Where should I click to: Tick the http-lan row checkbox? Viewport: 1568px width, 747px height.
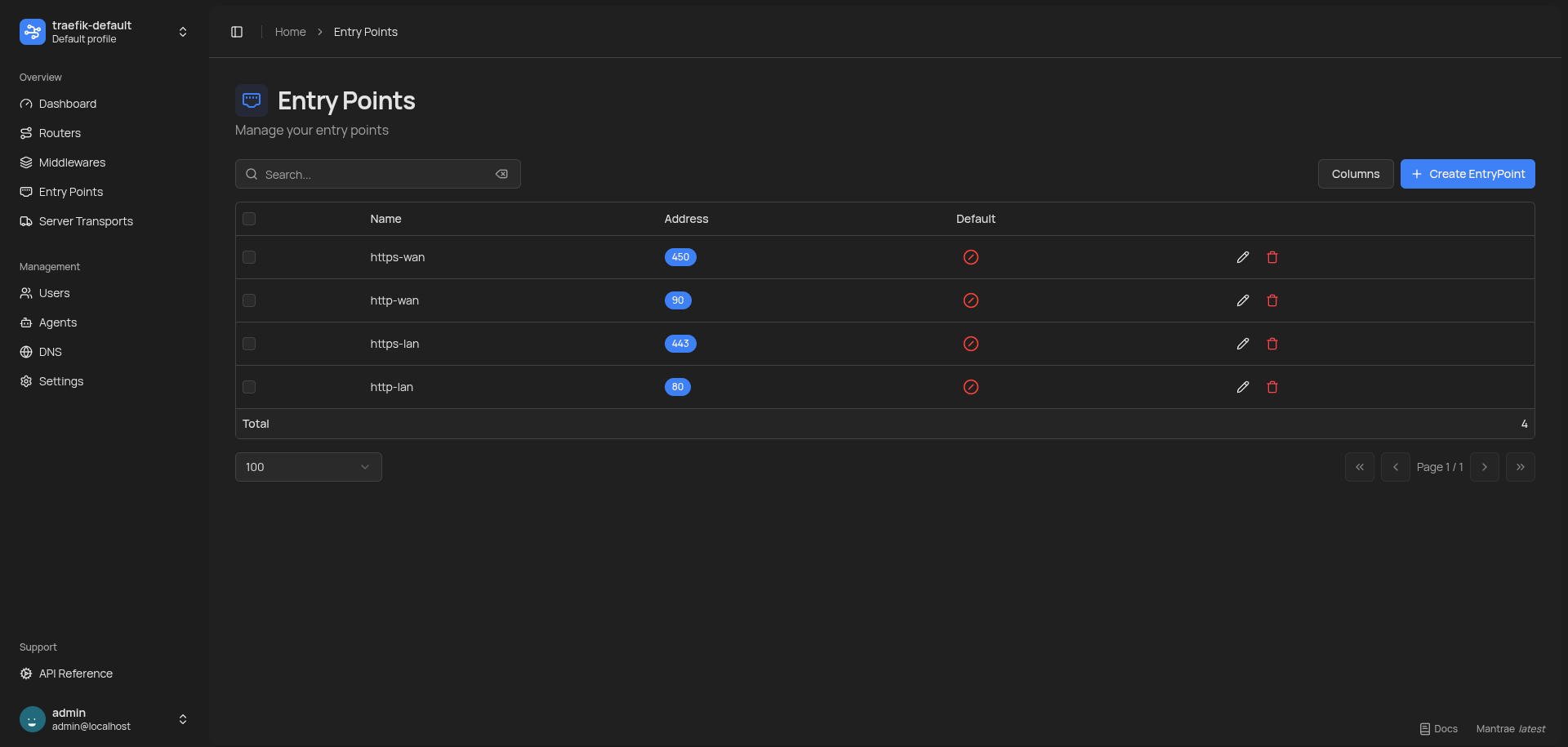pyautogui.click(x=249, y=387)
